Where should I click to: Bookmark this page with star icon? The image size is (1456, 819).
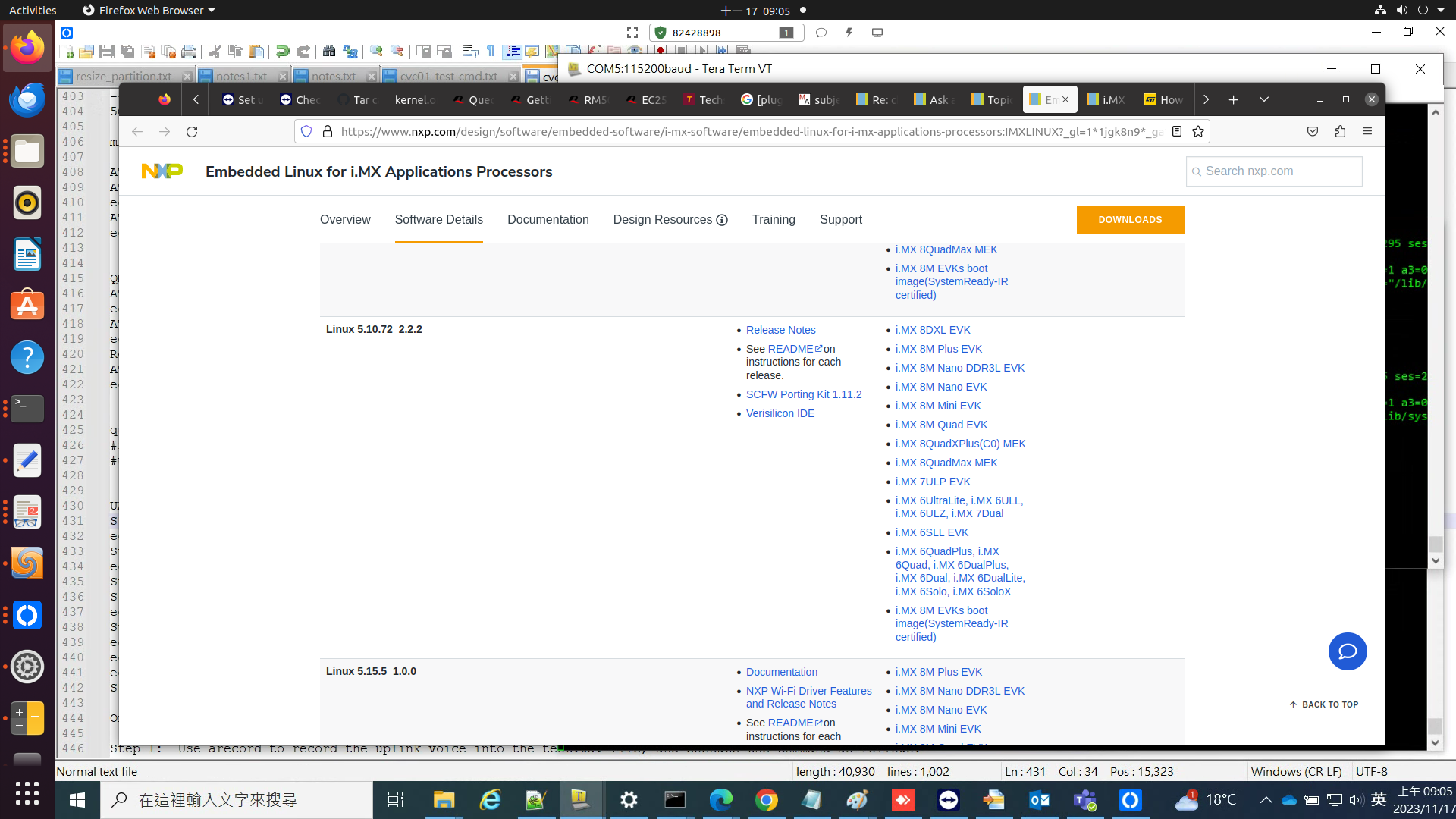coord(1198,132)
